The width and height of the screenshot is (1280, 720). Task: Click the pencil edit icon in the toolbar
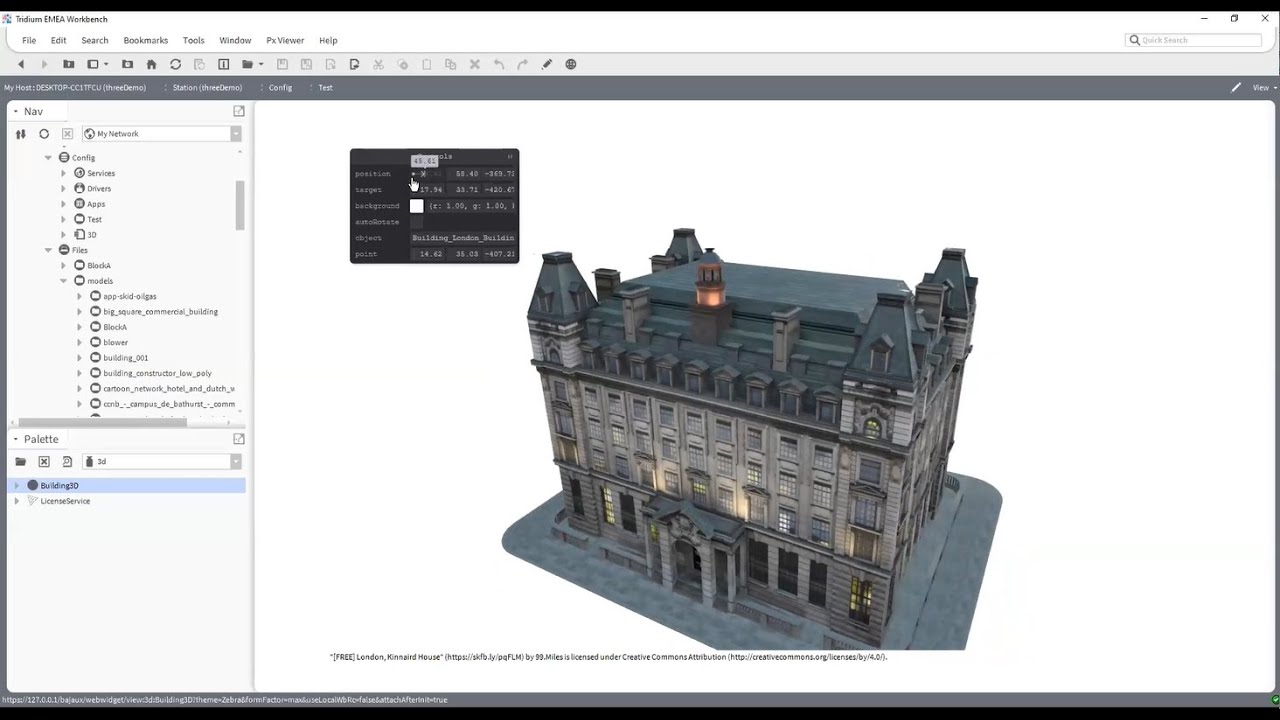tap(547, 64)
